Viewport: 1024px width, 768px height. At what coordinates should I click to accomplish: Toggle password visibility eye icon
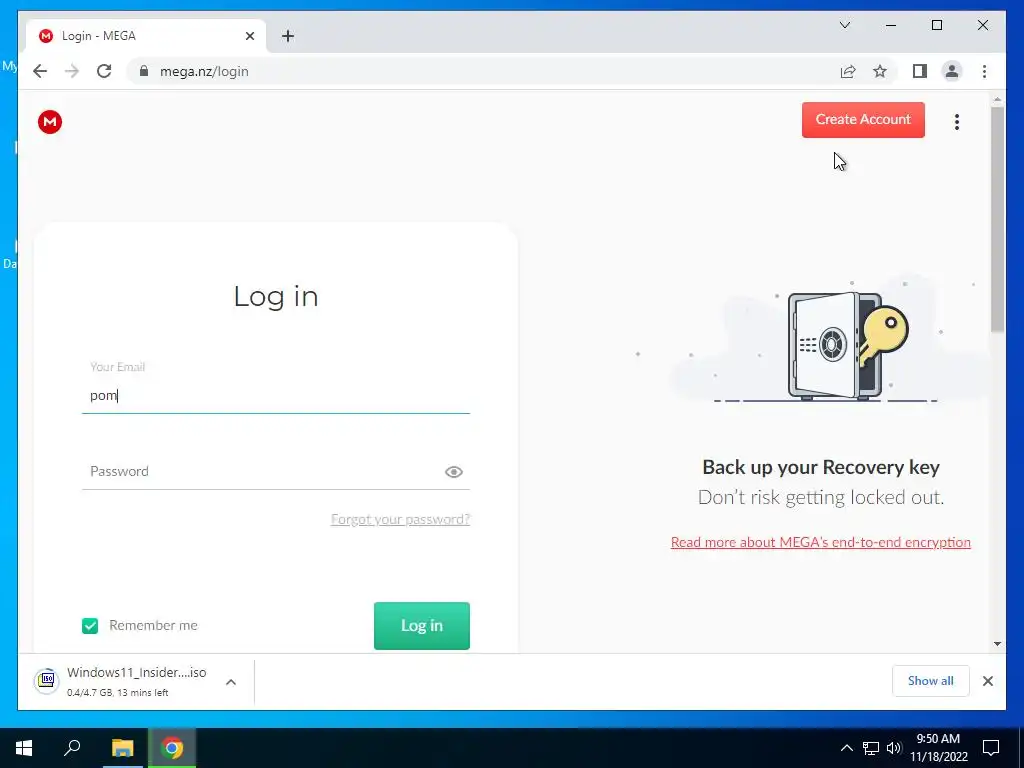(x=454, y=472)
